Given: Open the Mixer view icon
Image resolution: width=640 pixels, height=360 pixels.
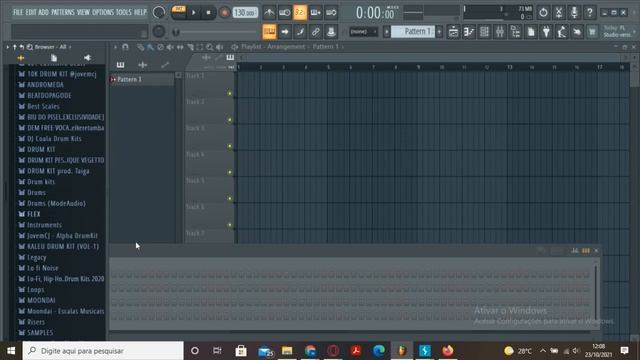Looking at the screenshot, I should point(500,32).
